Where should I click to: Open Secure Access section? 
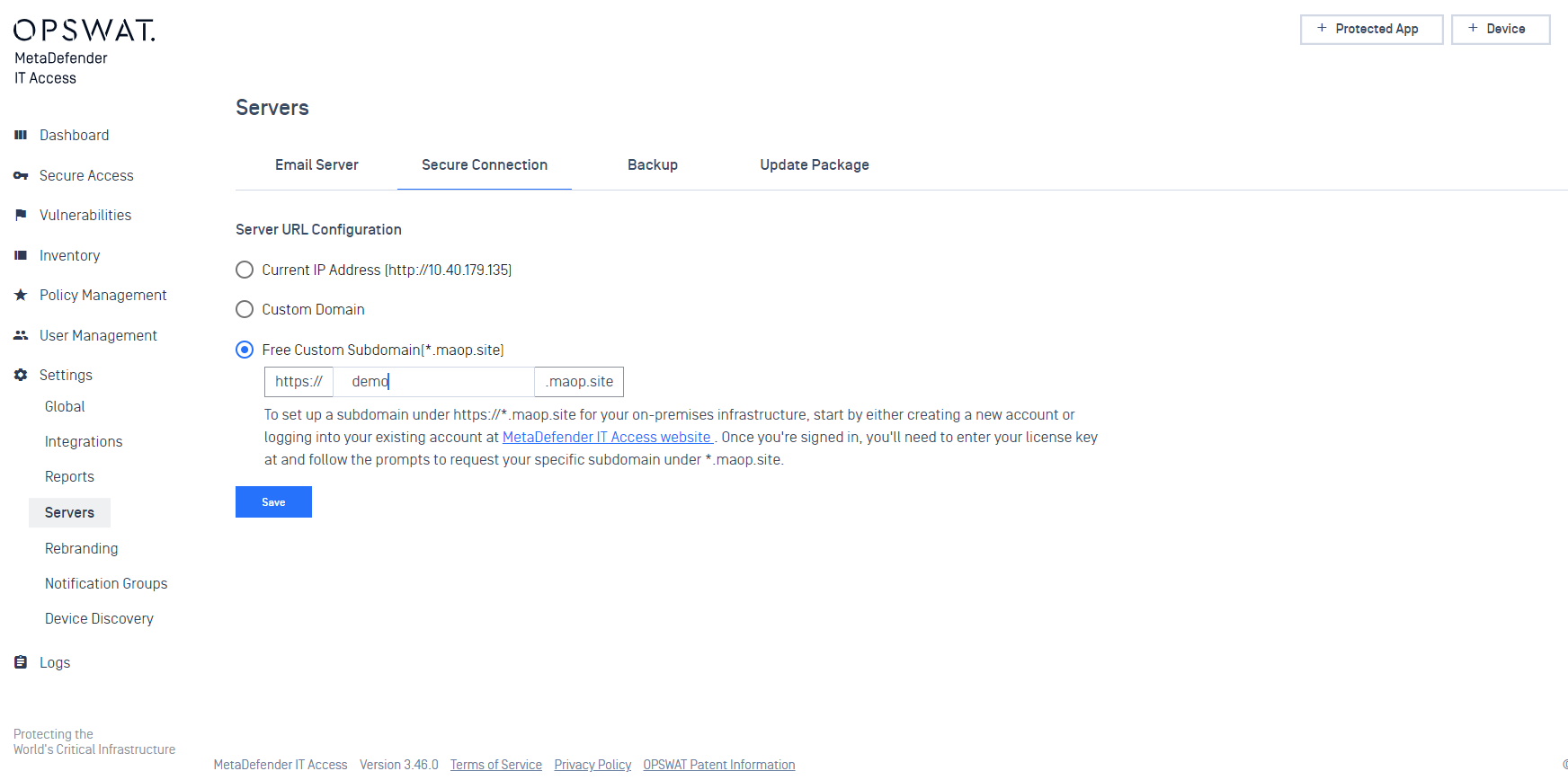(x=86, y=175)
